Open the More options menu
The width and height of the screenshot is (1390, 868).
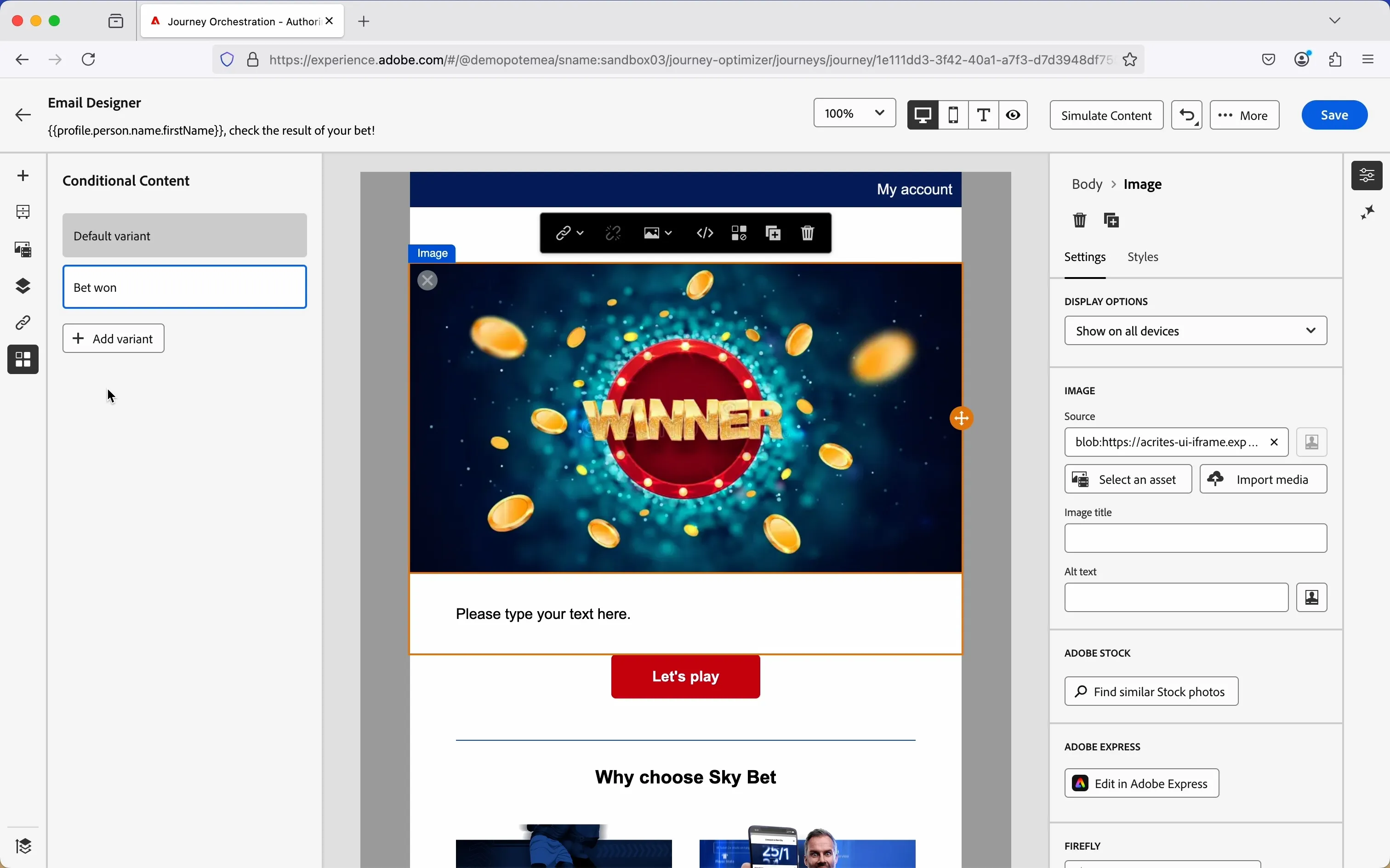1245,115
